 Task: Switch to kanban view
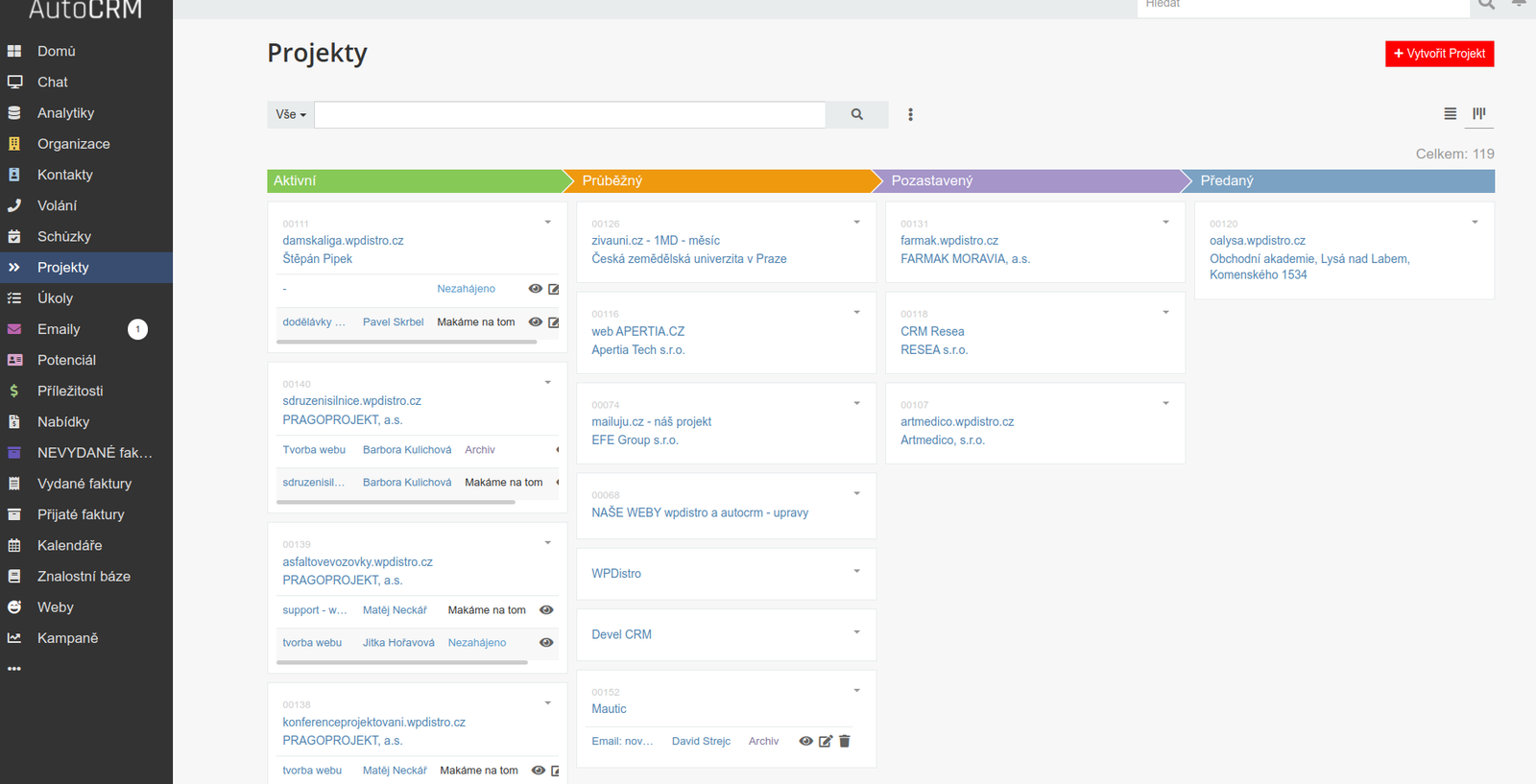[x=1479, y=113]
